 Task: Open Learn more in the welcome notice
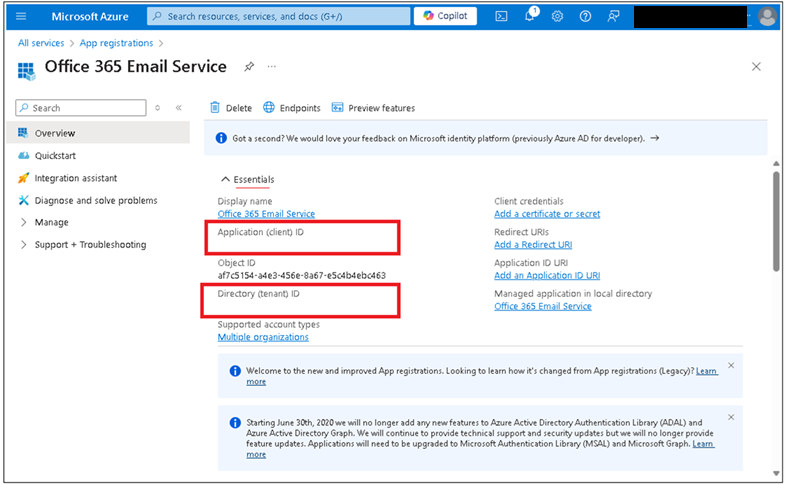click(x=707, y=371)
